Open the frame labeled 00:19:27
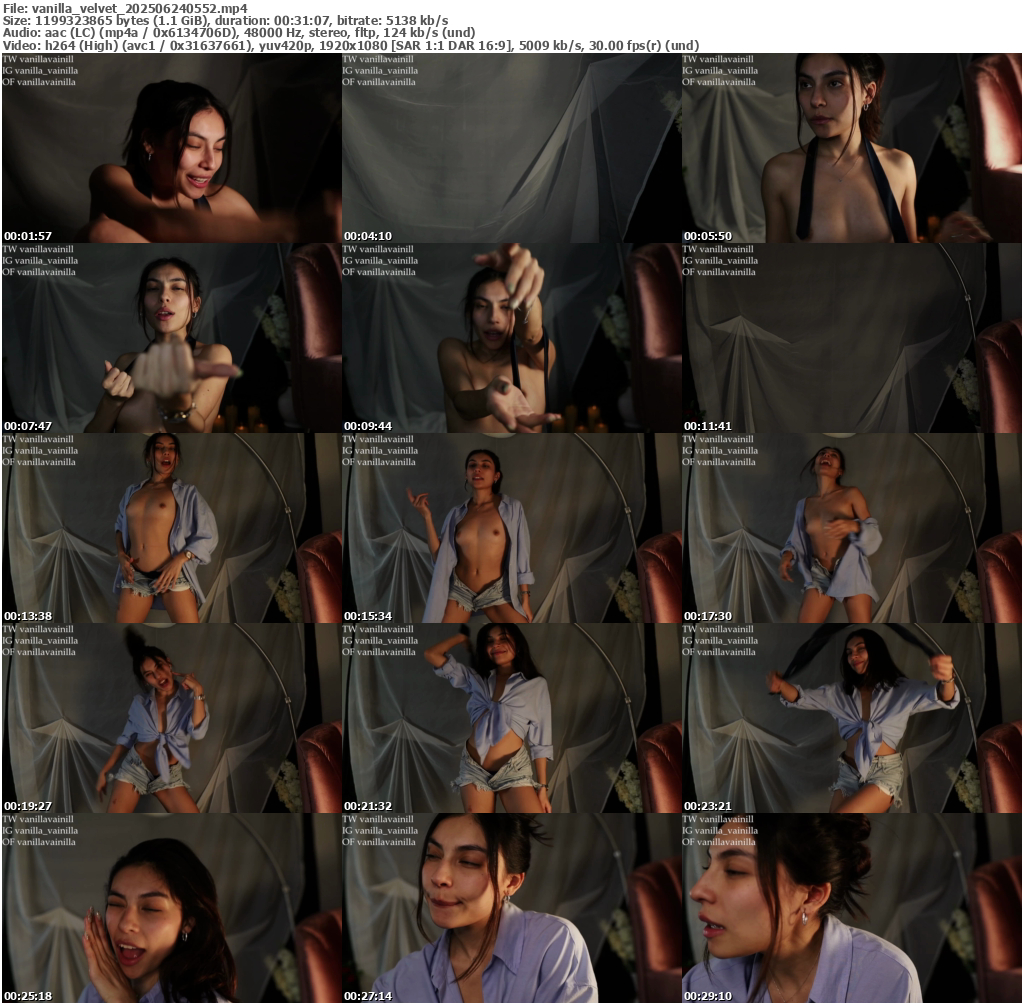Screen dimensions: 1024x1003 click(171, 718)
